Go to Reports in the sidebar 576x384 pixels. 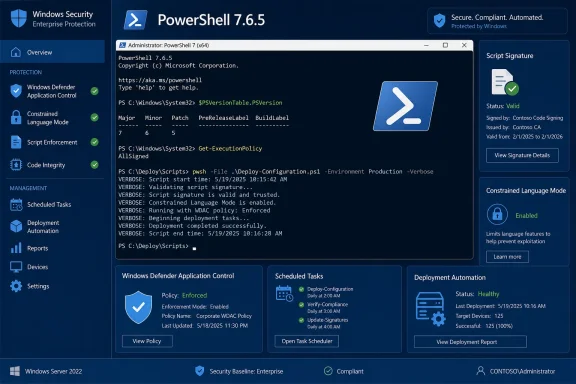(37, 248)
